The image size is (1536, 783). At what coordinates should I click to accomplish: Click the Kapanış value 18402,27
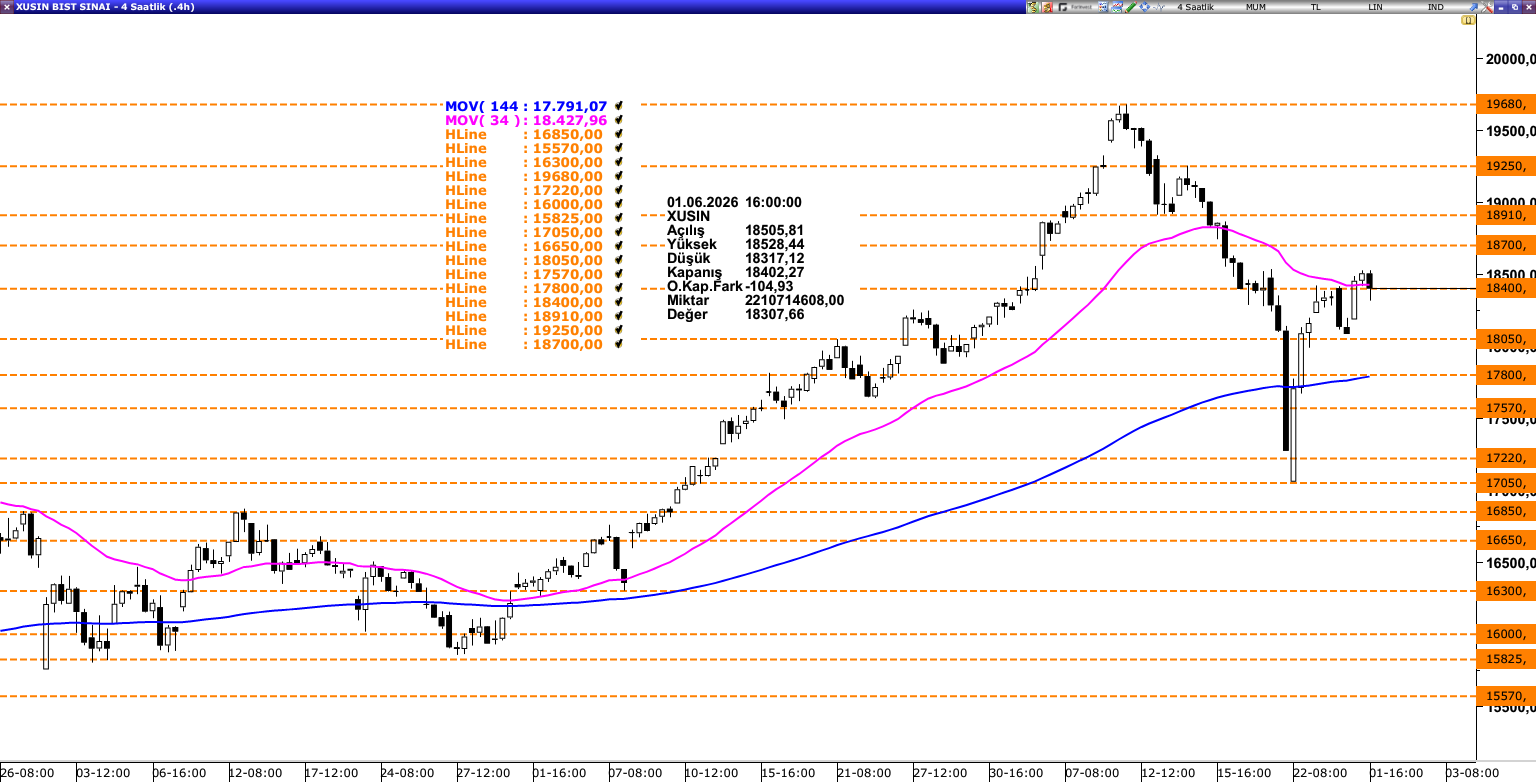[774, 272]
